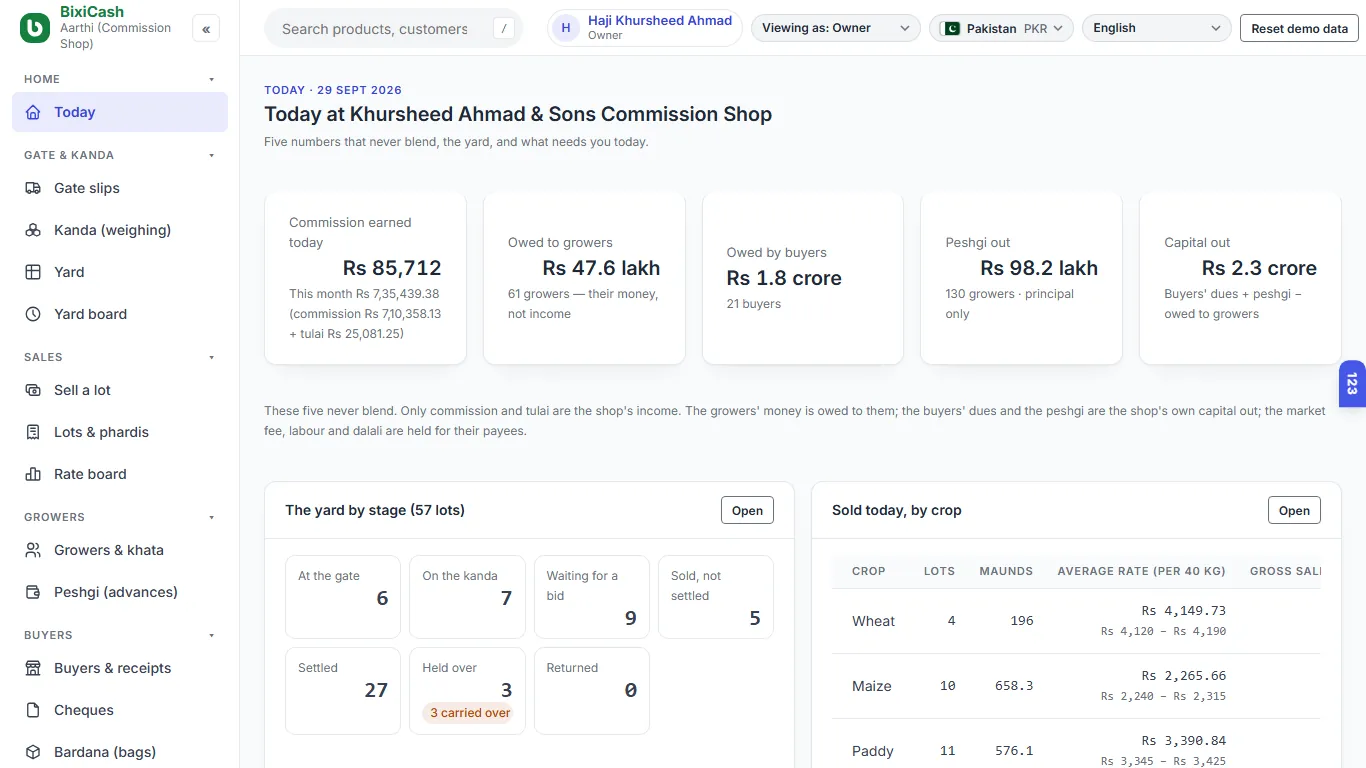The width and height of the screenshot is (1366, 768).
Task: Click the search products, customers field
Action: coord(394,29)
